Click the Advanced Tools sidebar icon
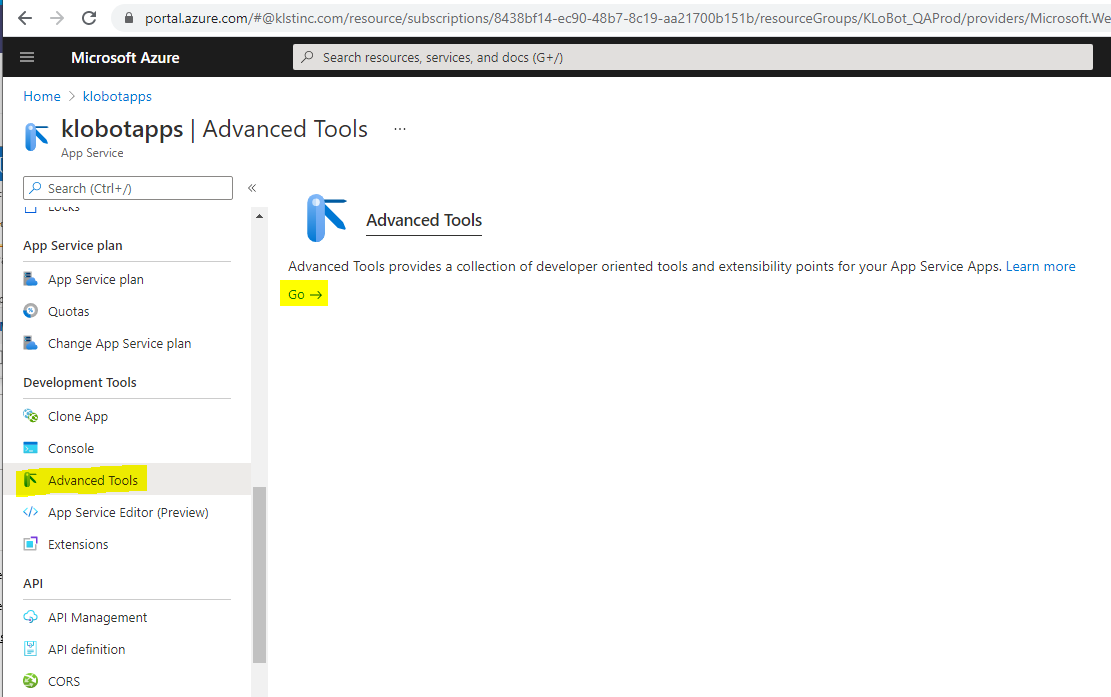Screen dimensions: 1111x697 click(x=30, y=480)
